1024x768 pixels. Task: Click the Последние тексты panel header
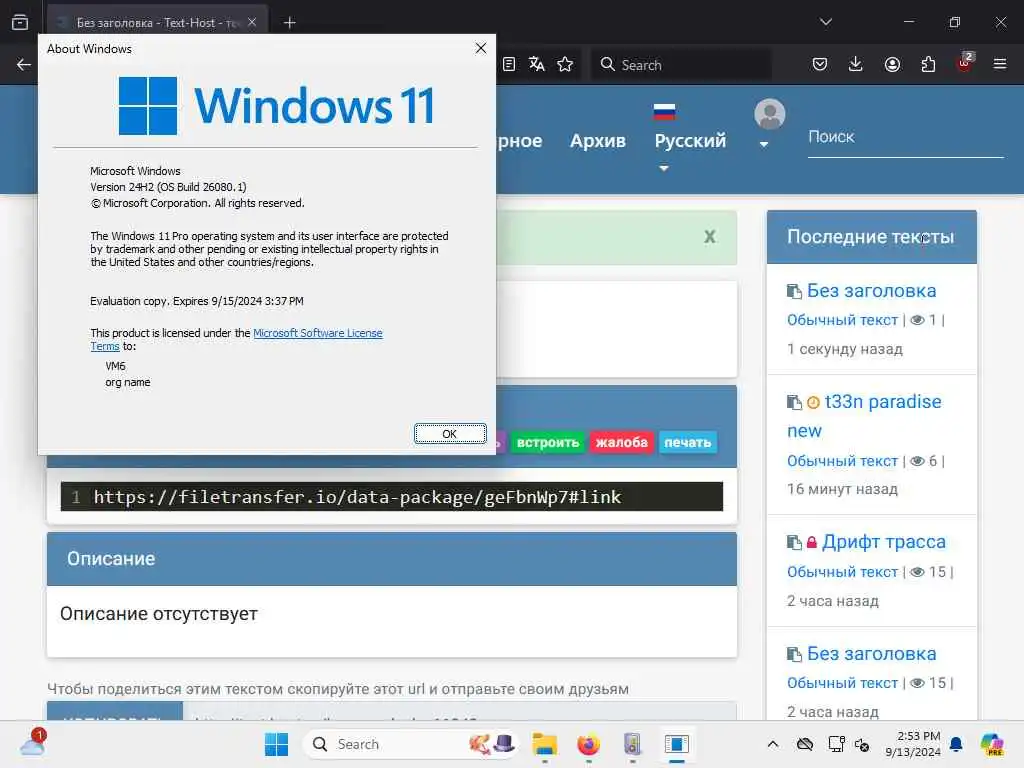tap(871, 236)
